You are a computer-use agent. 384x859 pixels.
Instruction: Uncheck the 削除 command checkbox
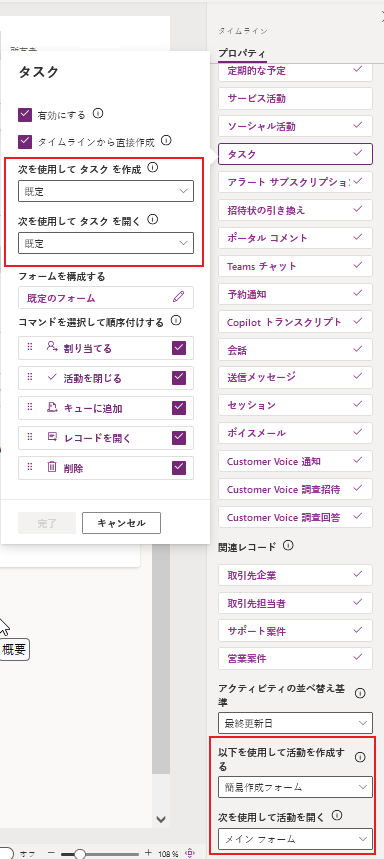point(179,468)
